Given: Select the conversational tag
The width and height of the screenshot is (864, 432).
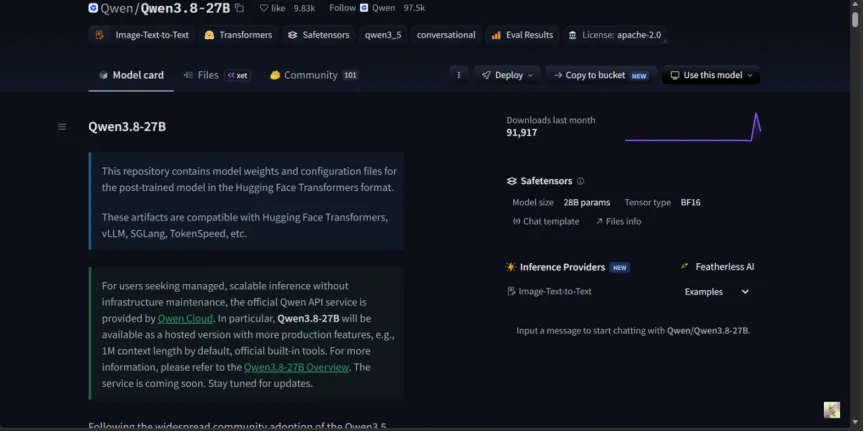Looking at the screenshot, I should (x=446, y=35).
